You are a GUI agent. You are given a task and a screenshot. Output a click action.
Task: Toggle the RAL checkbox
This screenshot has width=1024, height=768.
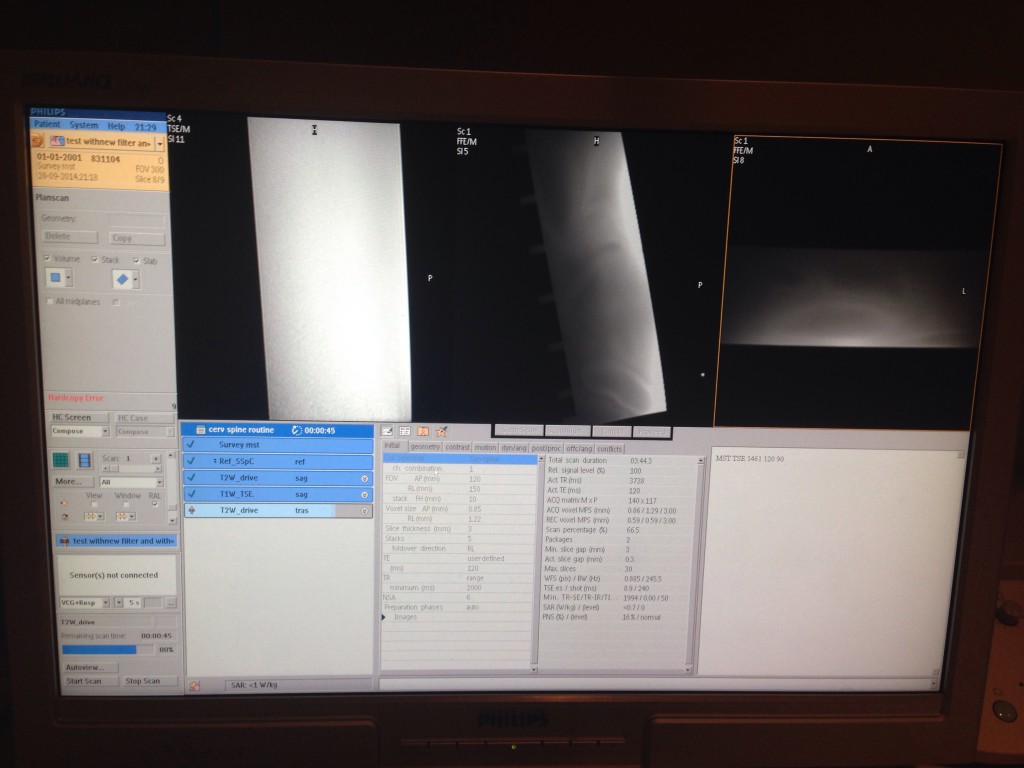pyautogui.click(x=155, y=505)
